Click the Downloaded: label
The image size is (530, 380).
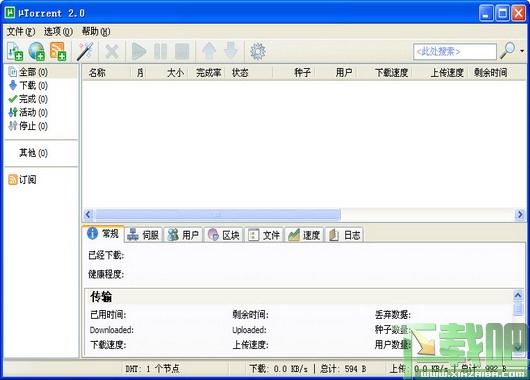pos(112,330)
